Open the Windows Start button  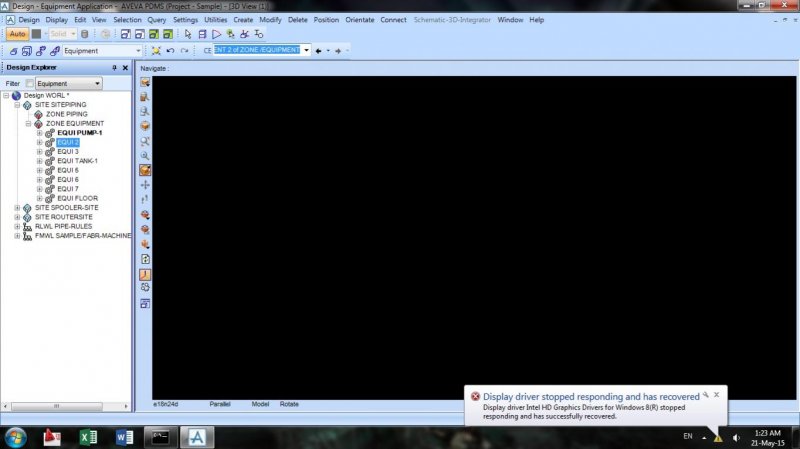(x=15, y=437)
